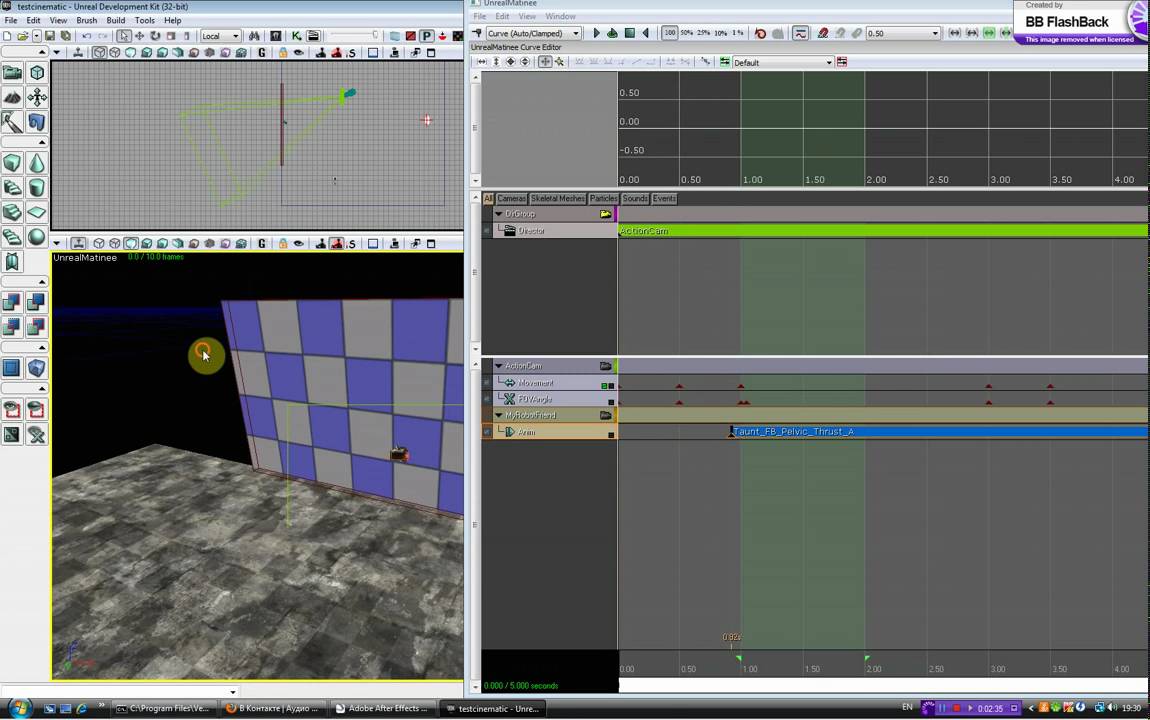This screenshot has height=720, width=1150.
Task: Set playback speed to 50%
Action: [x=686, y=33]
